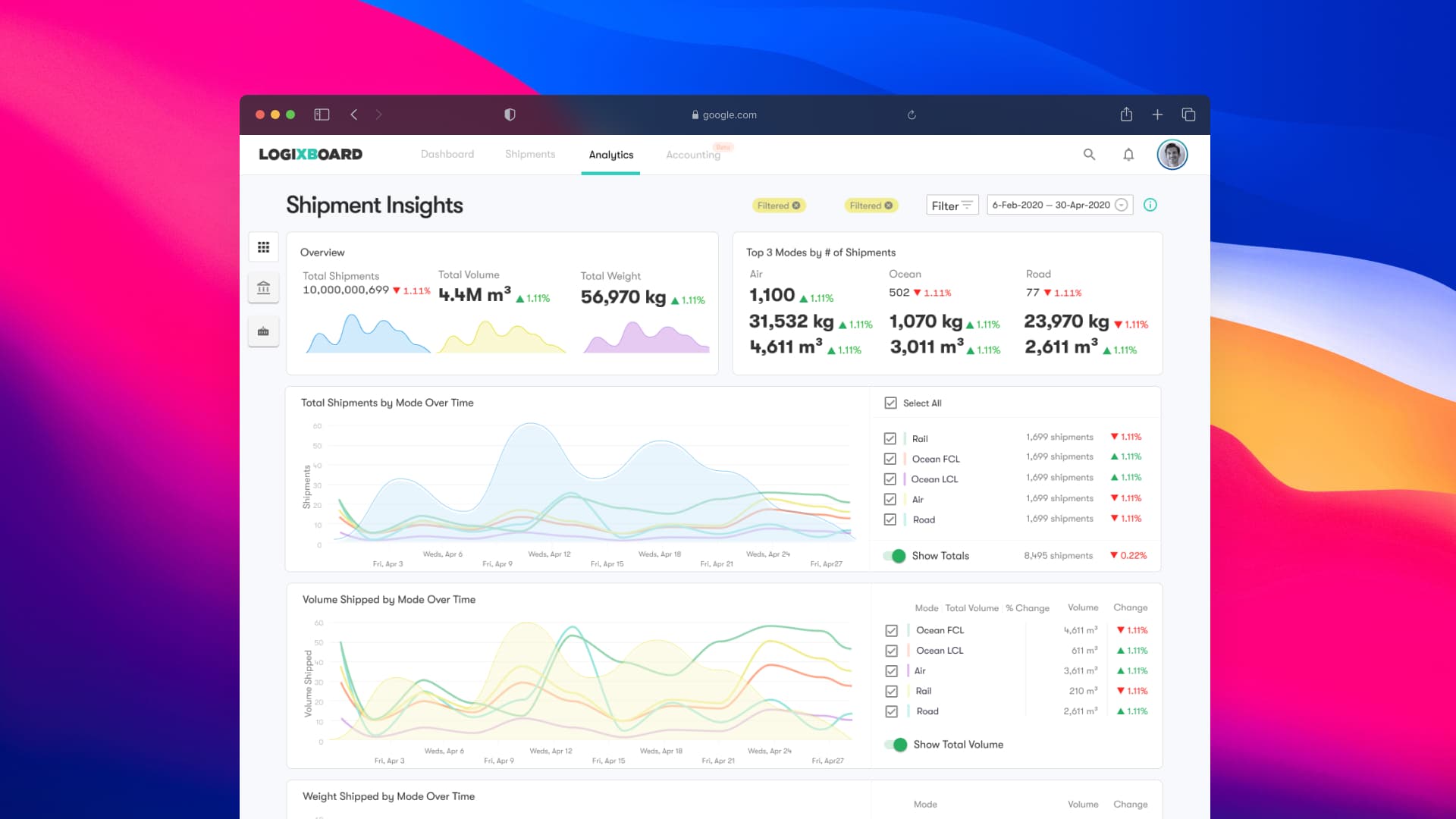The height and width of the screenshot is (819, 1456).
Task: Open the Filter dropdown
Action: [952, 206]
